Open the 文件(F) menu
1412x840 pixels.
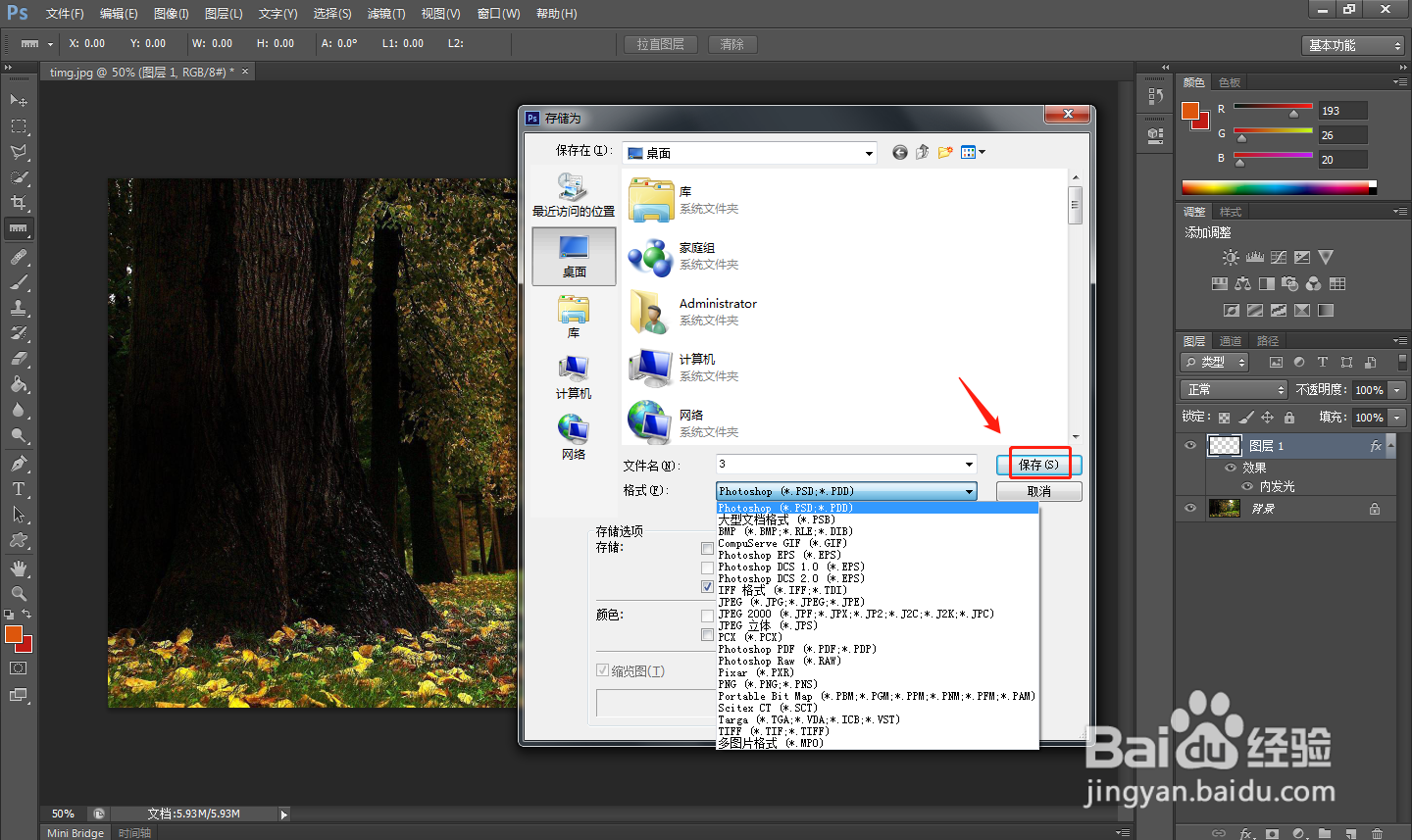65,14
